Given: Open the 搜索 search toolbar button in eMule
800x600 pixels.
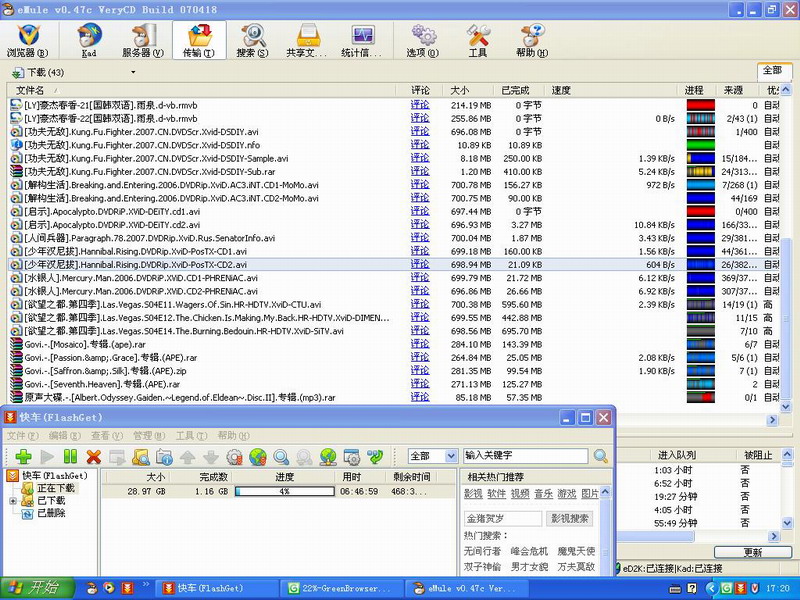Looking at the screenshot, I should pyautogui.click(x=253, y=40).
